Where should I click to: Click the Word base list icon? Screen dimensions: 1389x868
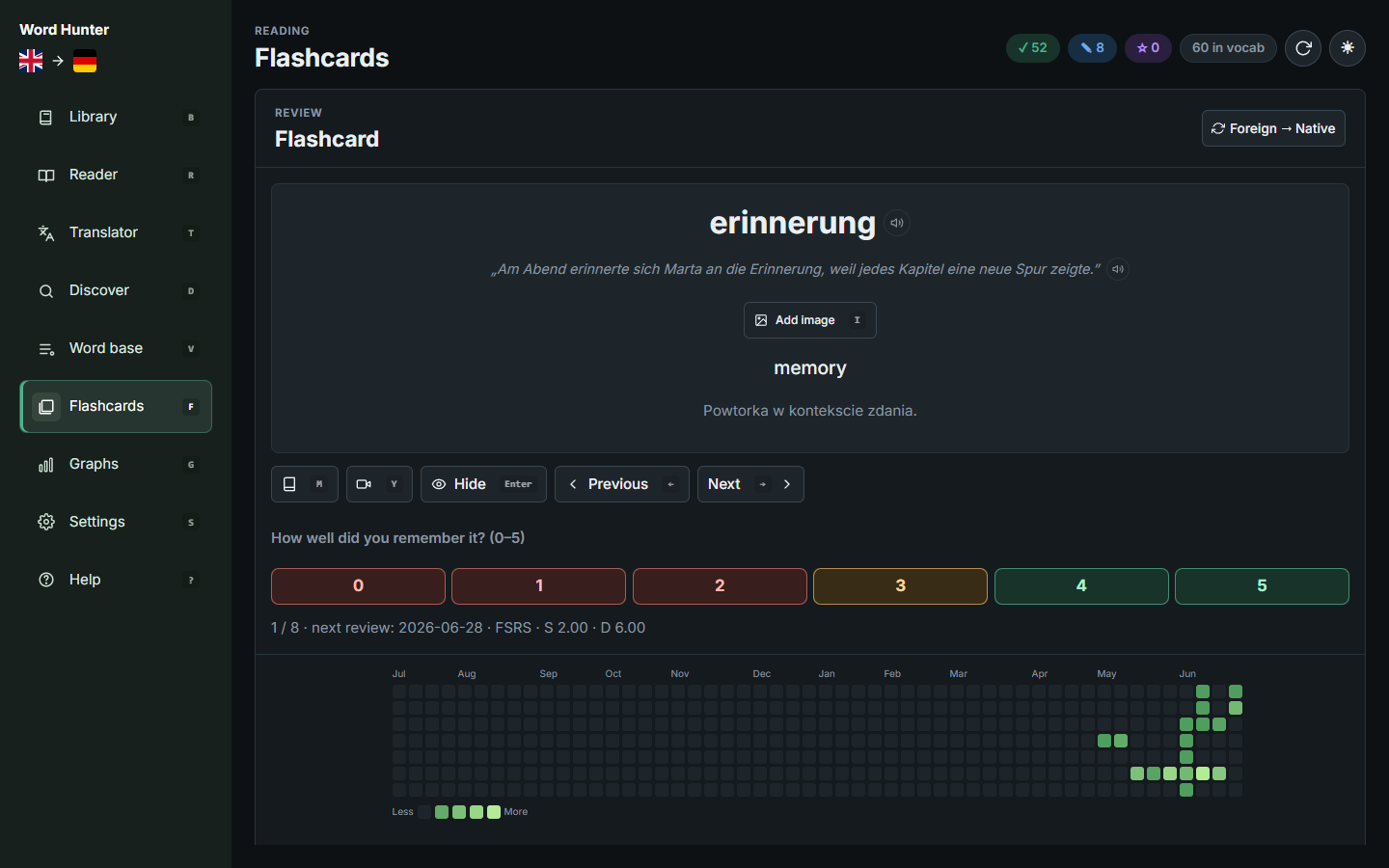point(45,349)
